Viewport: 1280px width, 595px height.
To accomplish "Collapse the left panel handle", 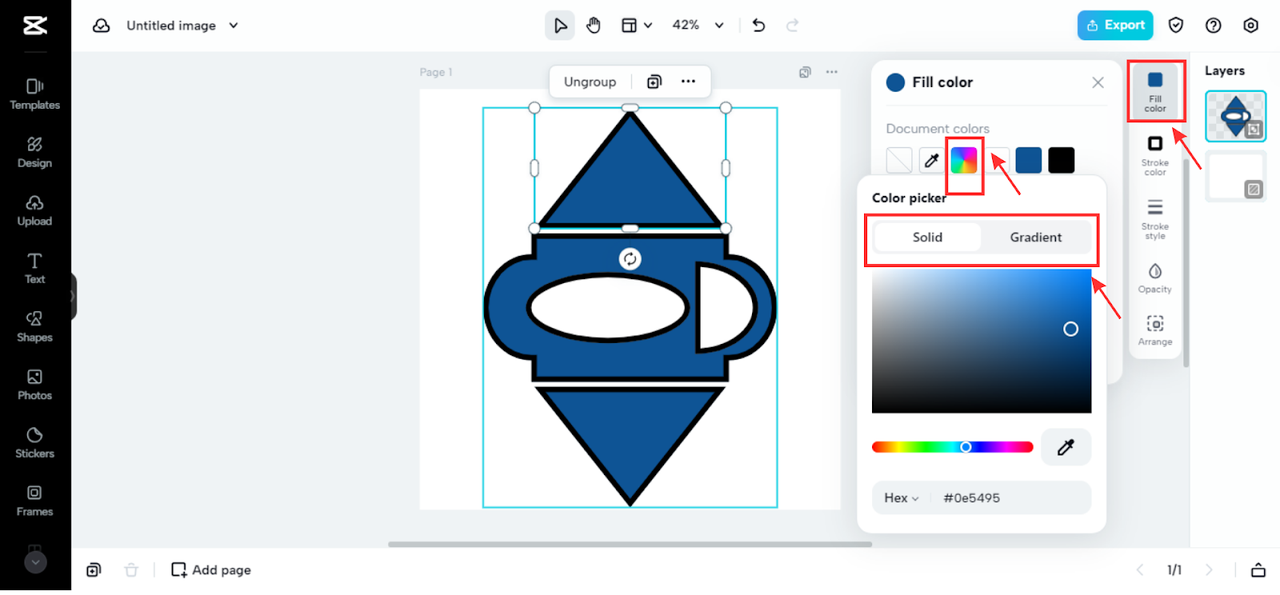I will (x=73, y=296).
